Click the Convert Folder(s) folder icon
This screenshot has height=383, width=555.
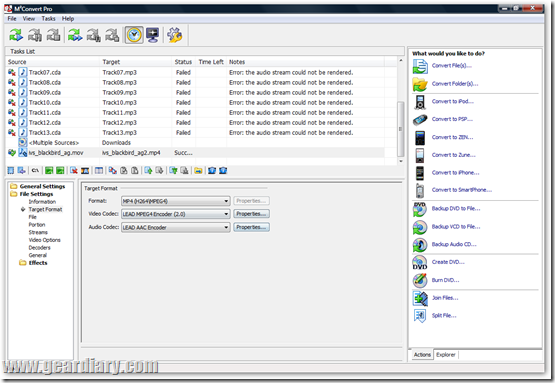coord(420,84)
